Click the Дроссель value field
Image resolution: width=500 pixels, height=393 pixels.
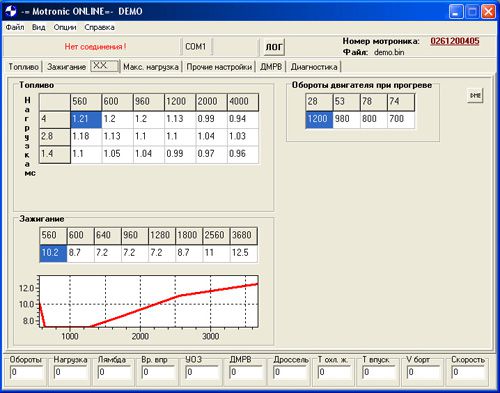290,373
